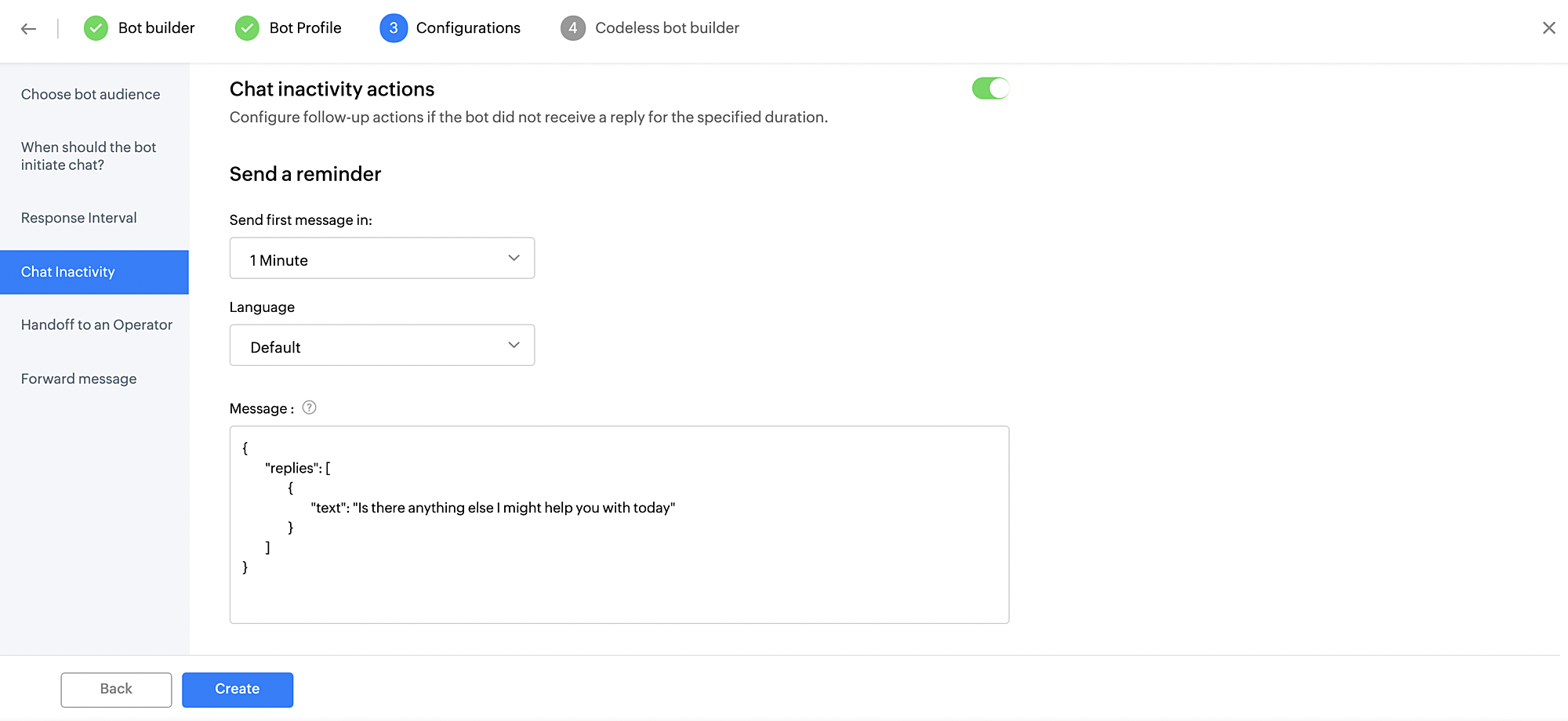The height and width of the screenshot is (721, 1568).
Task: Click the chevron arrow beside 1 Minute
Action: [x=514, y=258]
